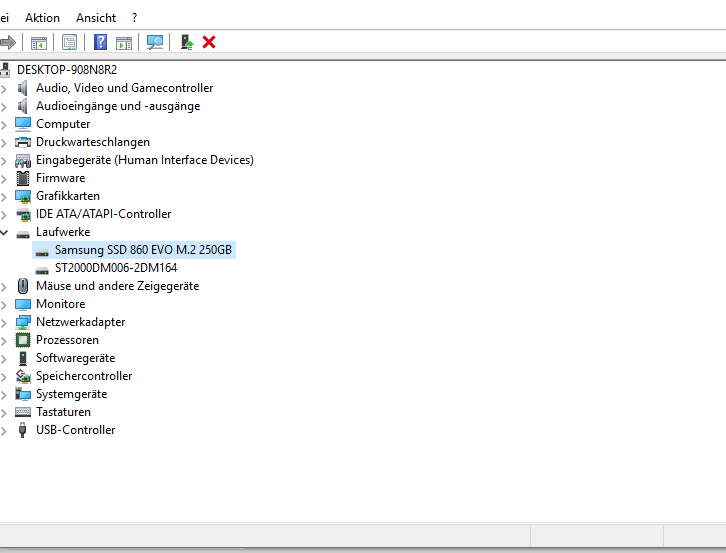Viewport: 726px width, 553px height.
Task: Click the mouse icon beside Mäuse und andere Zeigegeräte
Action: 23,286
